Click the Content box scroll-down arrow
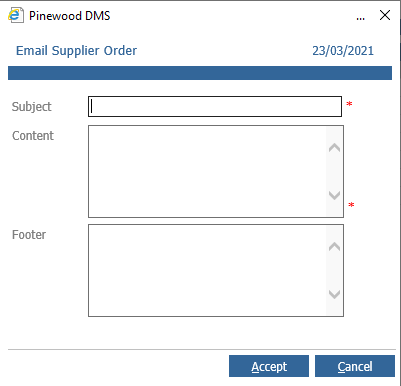The width and height of the screenshot is (401, 386). pos(334,195)
